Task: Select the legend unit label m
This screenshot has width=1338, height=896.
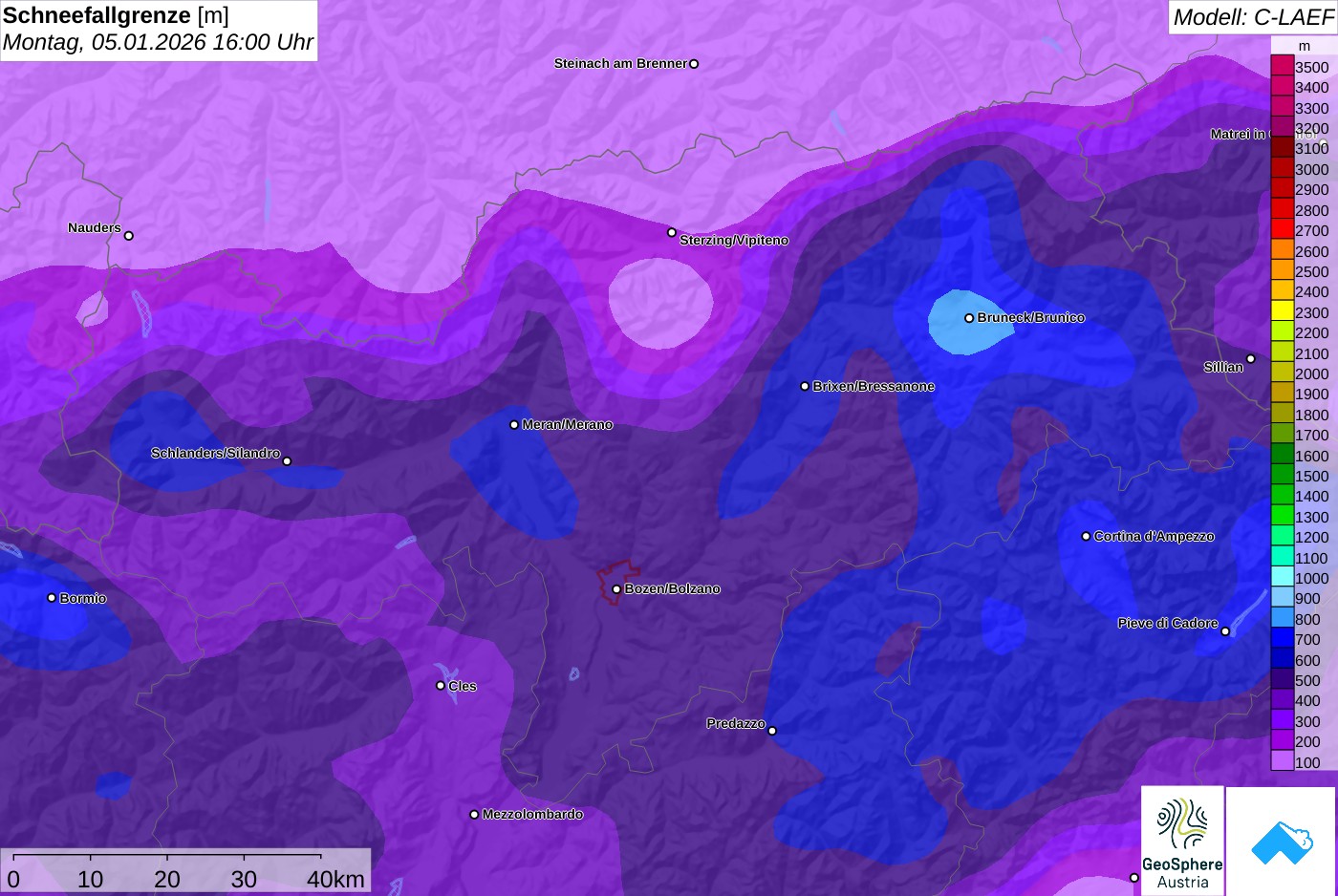Action: 1305,46
